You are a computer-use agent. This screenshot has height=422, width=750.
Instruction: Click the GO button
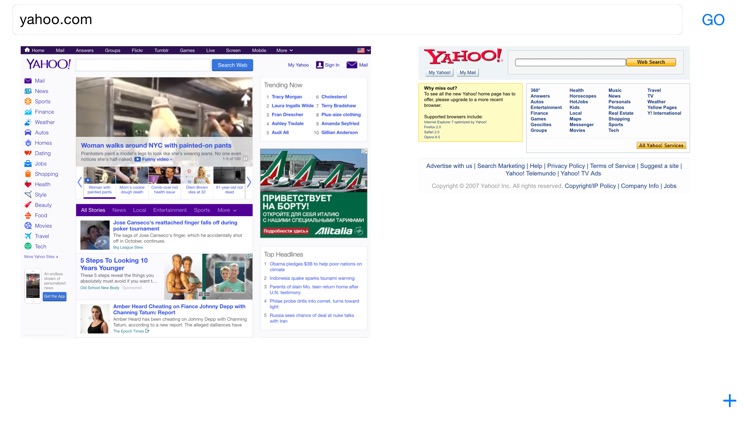coord(713,20)
